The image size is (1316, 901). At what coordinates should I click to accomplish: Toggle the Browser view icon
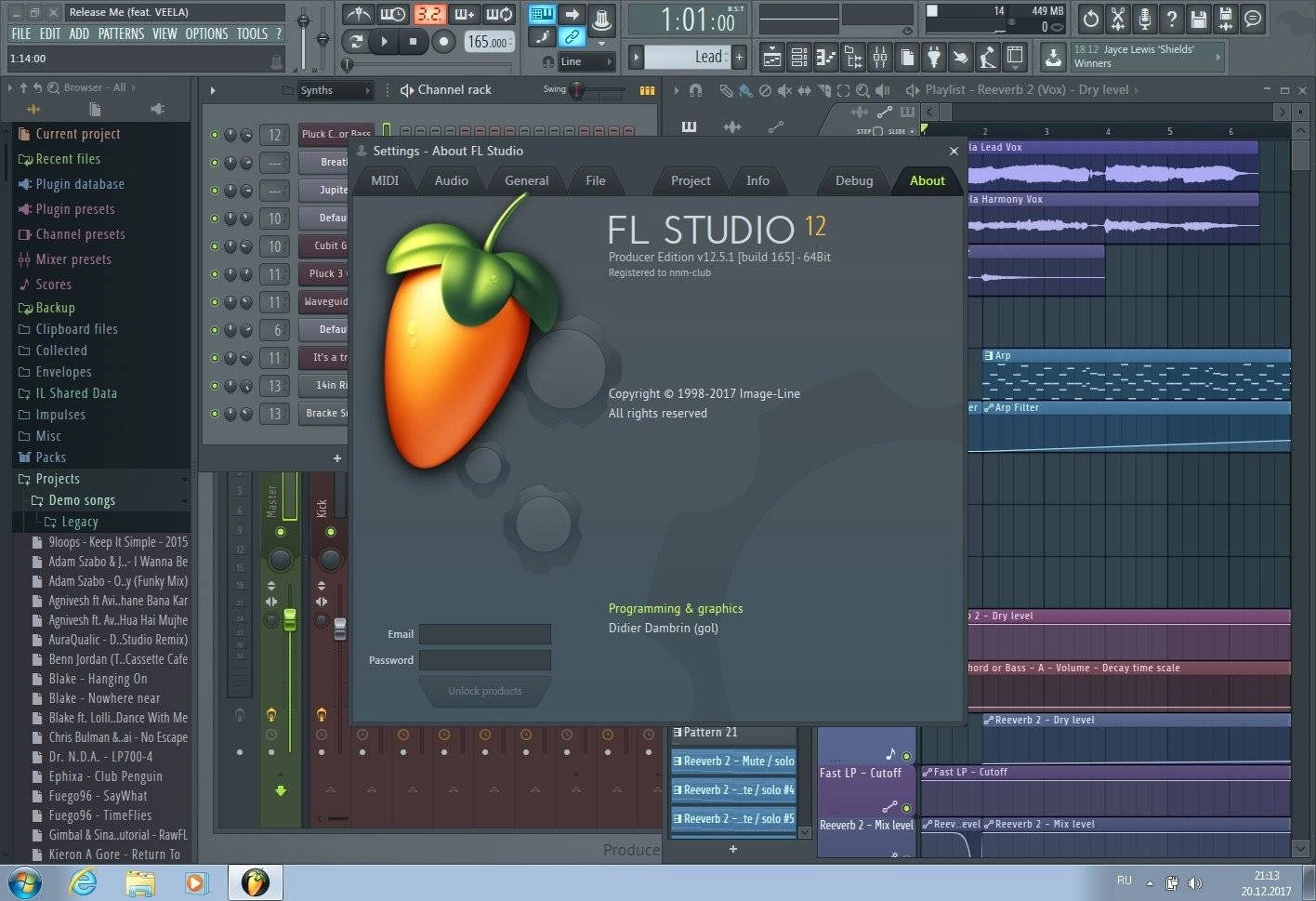tap(852, 58)
